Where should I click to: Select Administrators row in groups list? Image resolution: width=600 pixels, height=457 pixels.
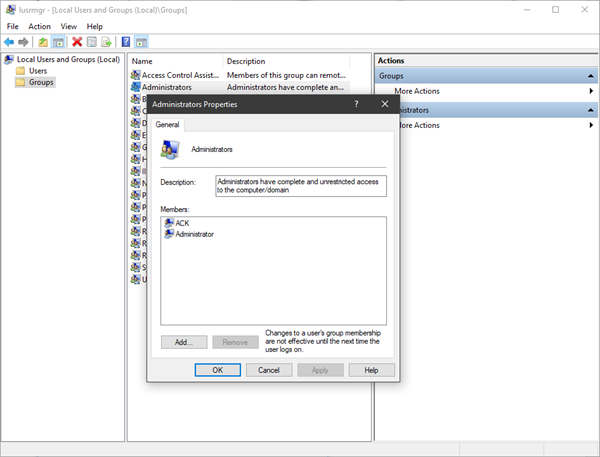coord(240,87)
